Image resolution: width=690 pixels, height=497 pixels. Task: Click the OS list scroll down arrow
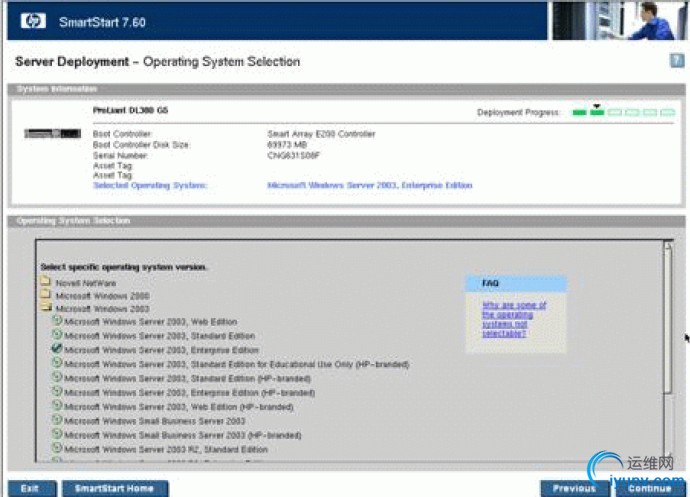pyautogui.click(x=668, y=456)
